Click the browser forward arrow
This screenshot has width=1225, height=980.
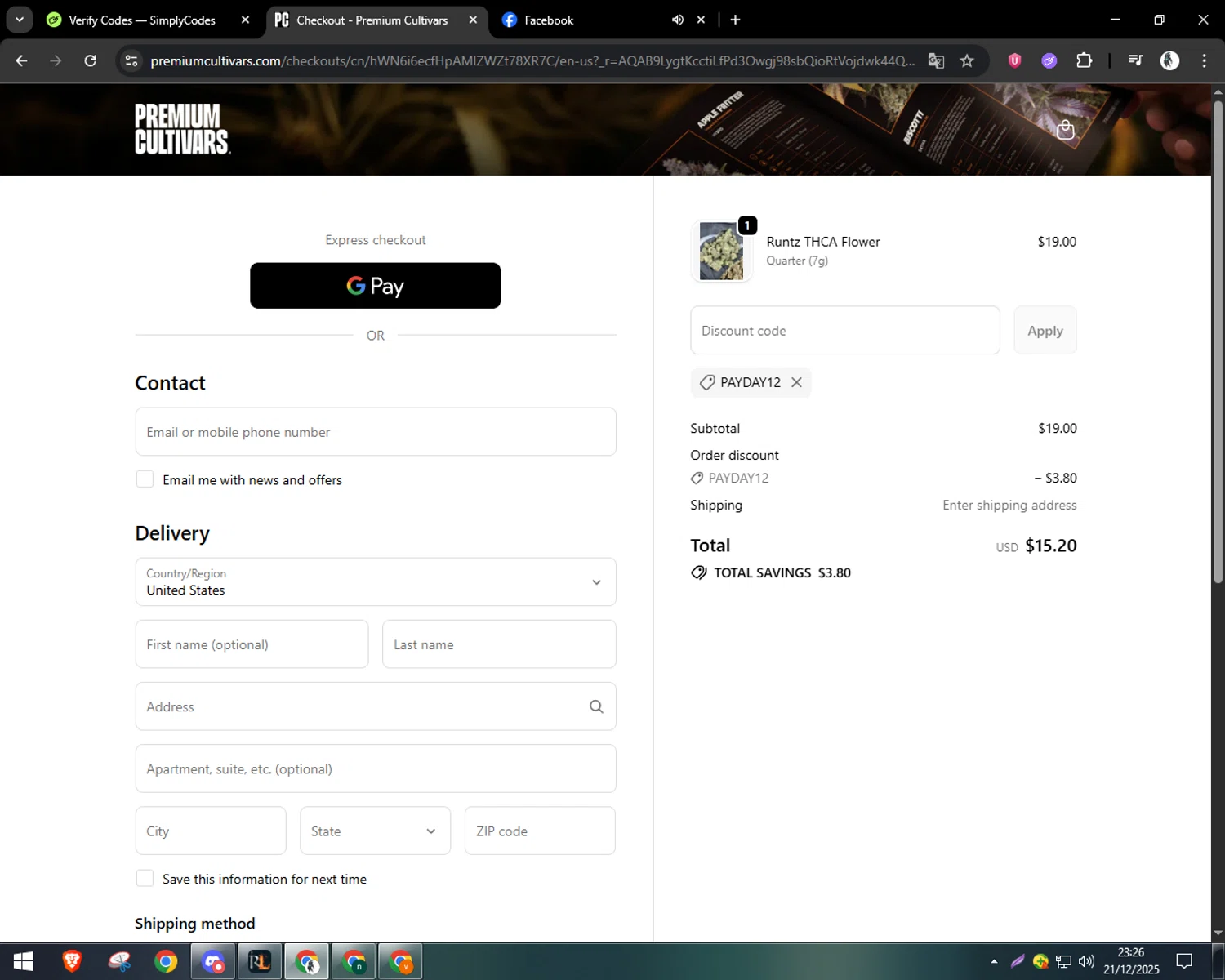point(56,60)
